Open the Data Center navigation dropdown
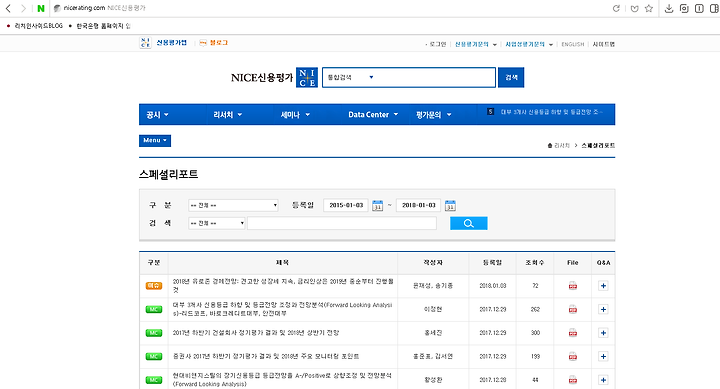 coord(373,115)
